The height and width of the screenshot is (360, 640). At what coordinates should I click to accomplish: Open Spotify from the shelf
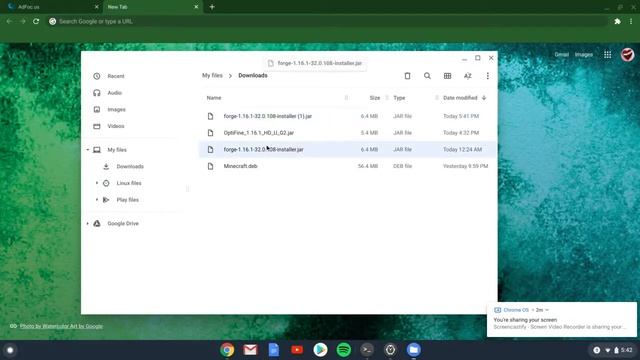344,350
